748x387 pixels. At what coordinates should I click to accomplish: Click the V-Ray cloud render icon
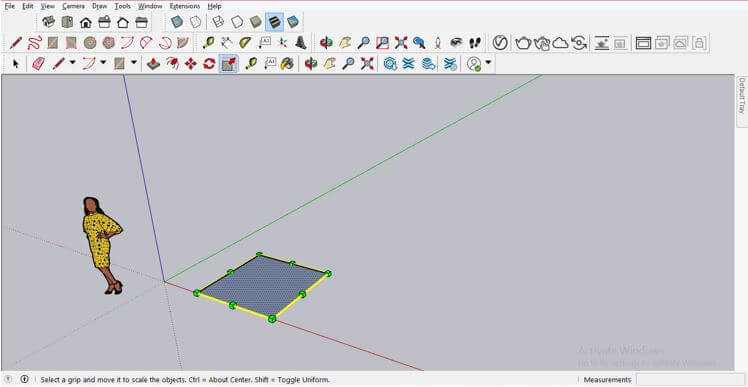click(x=561, y=43)
